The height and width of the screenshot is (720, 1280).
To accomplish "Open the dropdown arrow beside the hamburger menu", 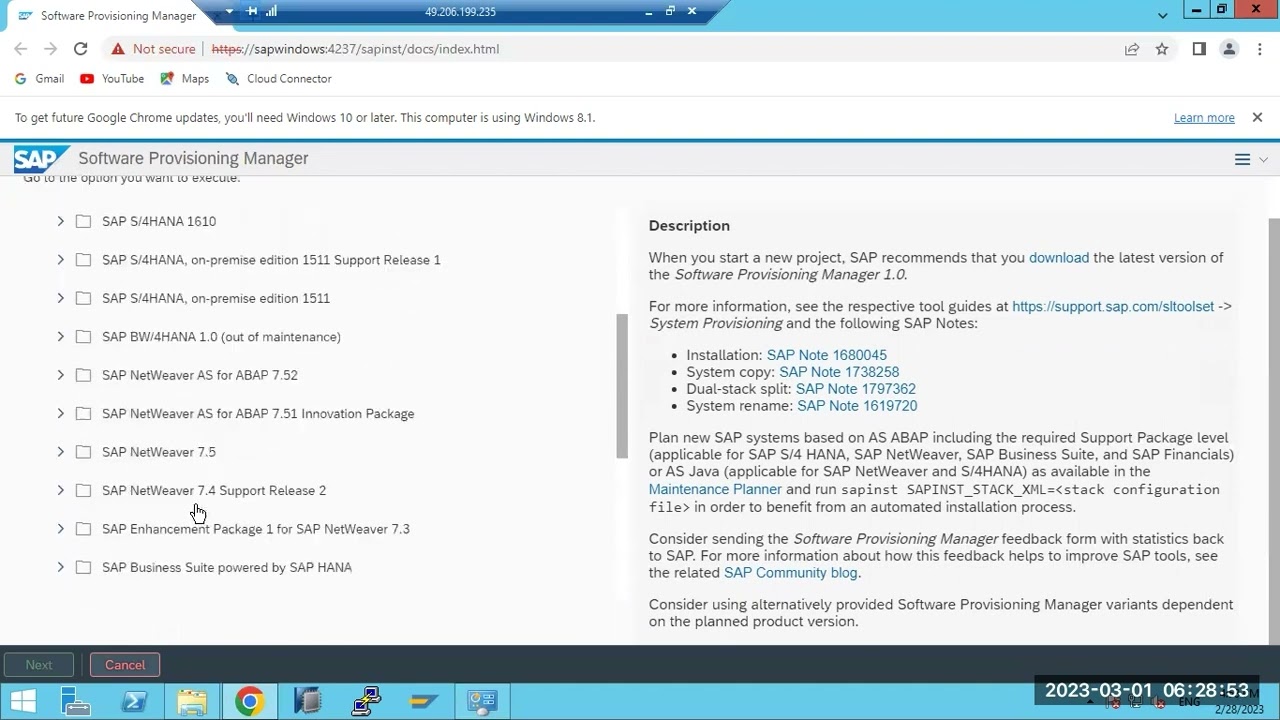I will (1263, 160).
